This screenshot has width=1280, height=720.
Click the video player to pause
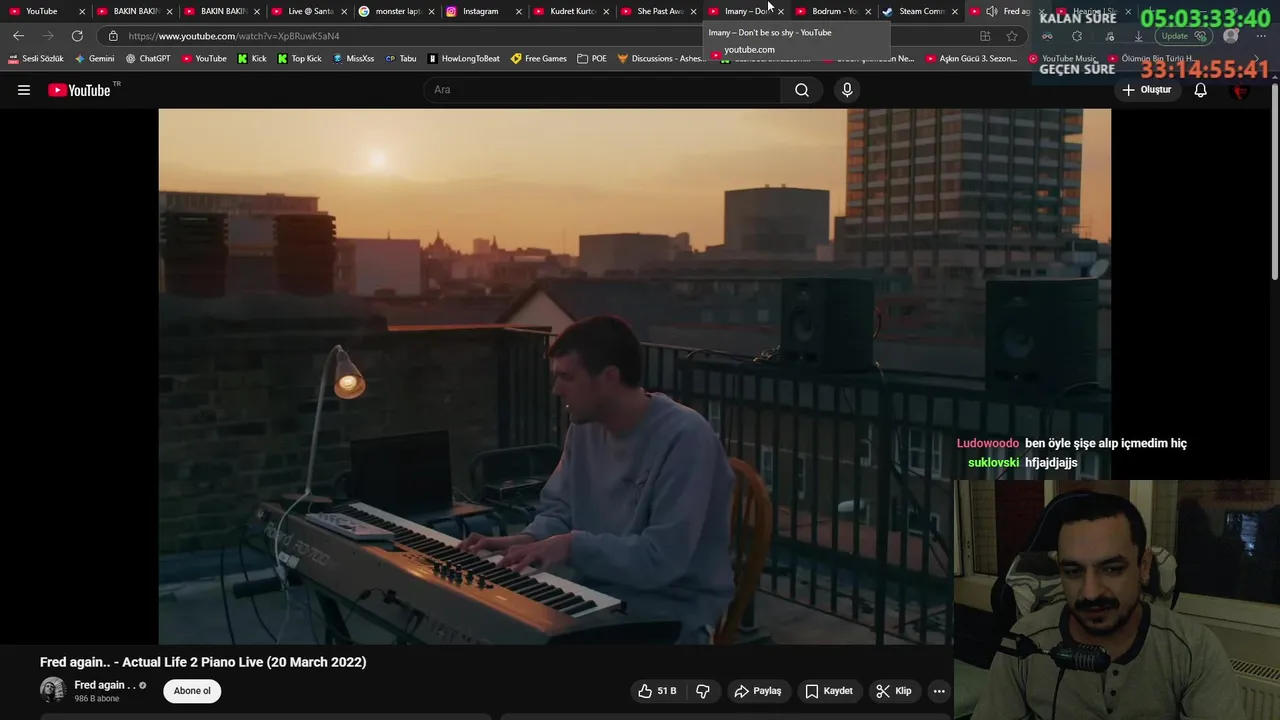click(634, 376)
